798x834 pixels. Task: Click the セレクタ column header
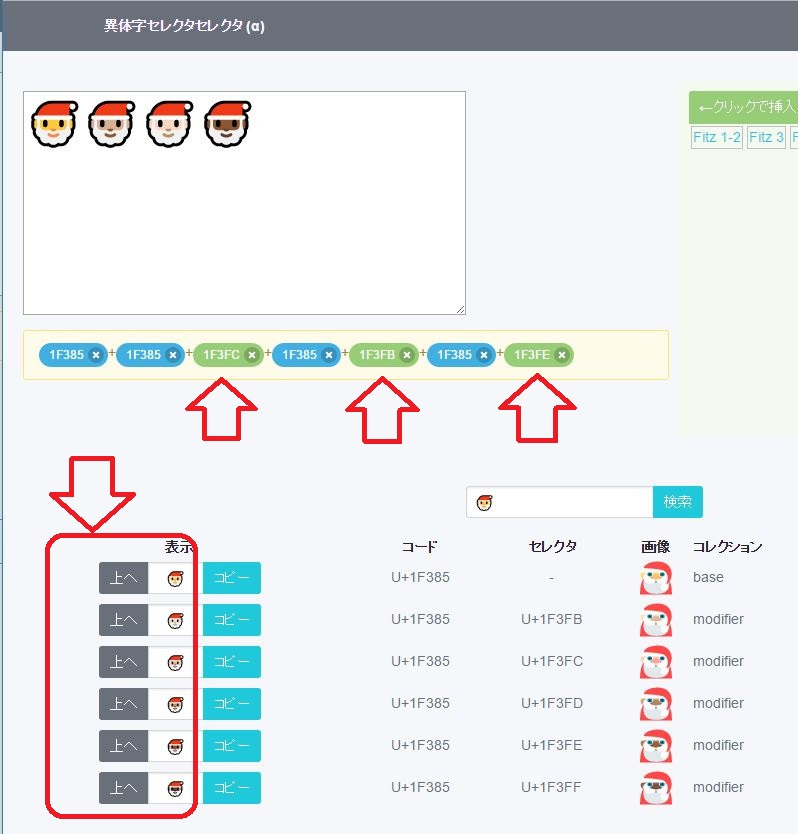(x=553, y=547)
